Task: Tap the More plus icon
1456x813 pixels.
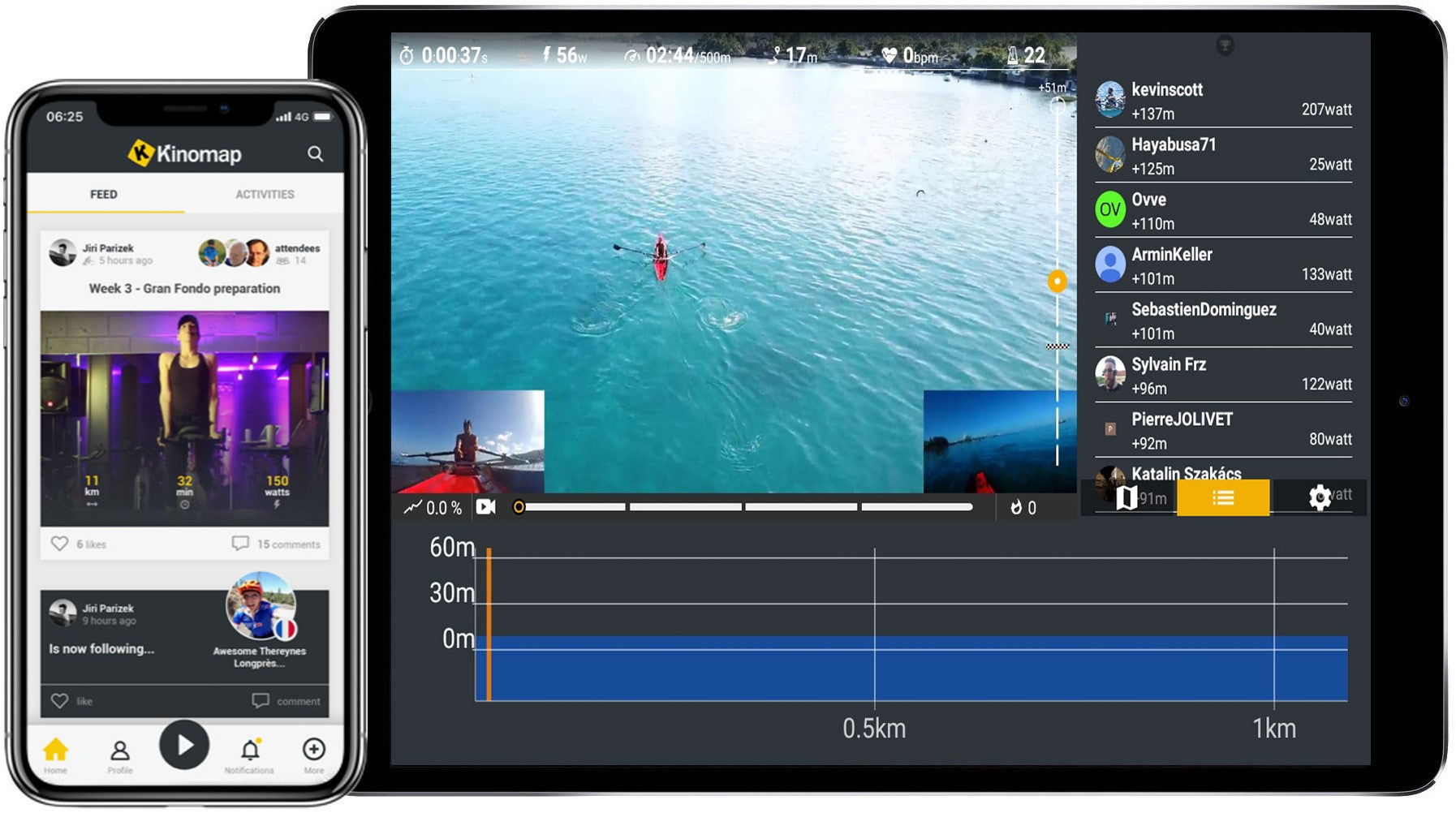Action: point(313,751)
